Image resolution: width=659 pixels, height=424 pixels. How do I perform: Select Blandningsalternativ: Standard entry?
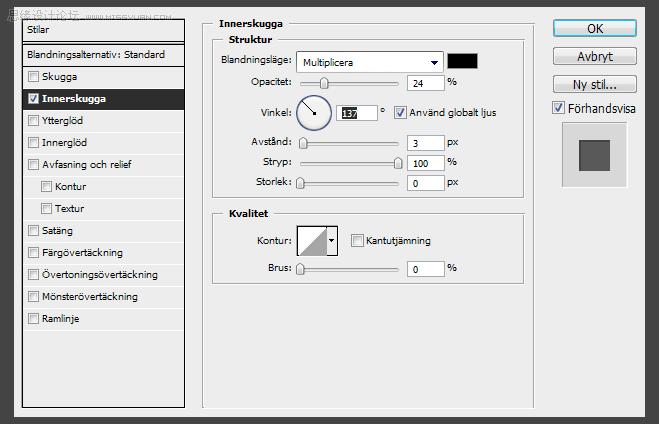(103, 55)
